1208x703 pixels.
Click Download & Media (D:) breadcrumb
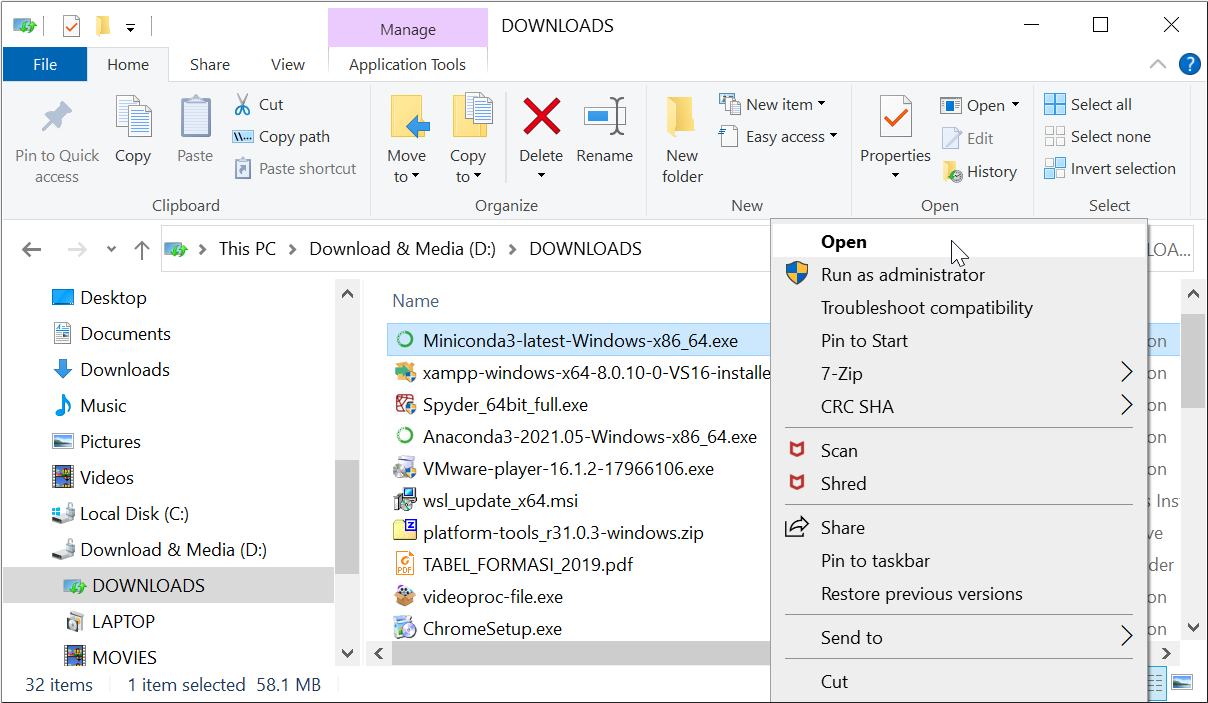tap(403, 248)
